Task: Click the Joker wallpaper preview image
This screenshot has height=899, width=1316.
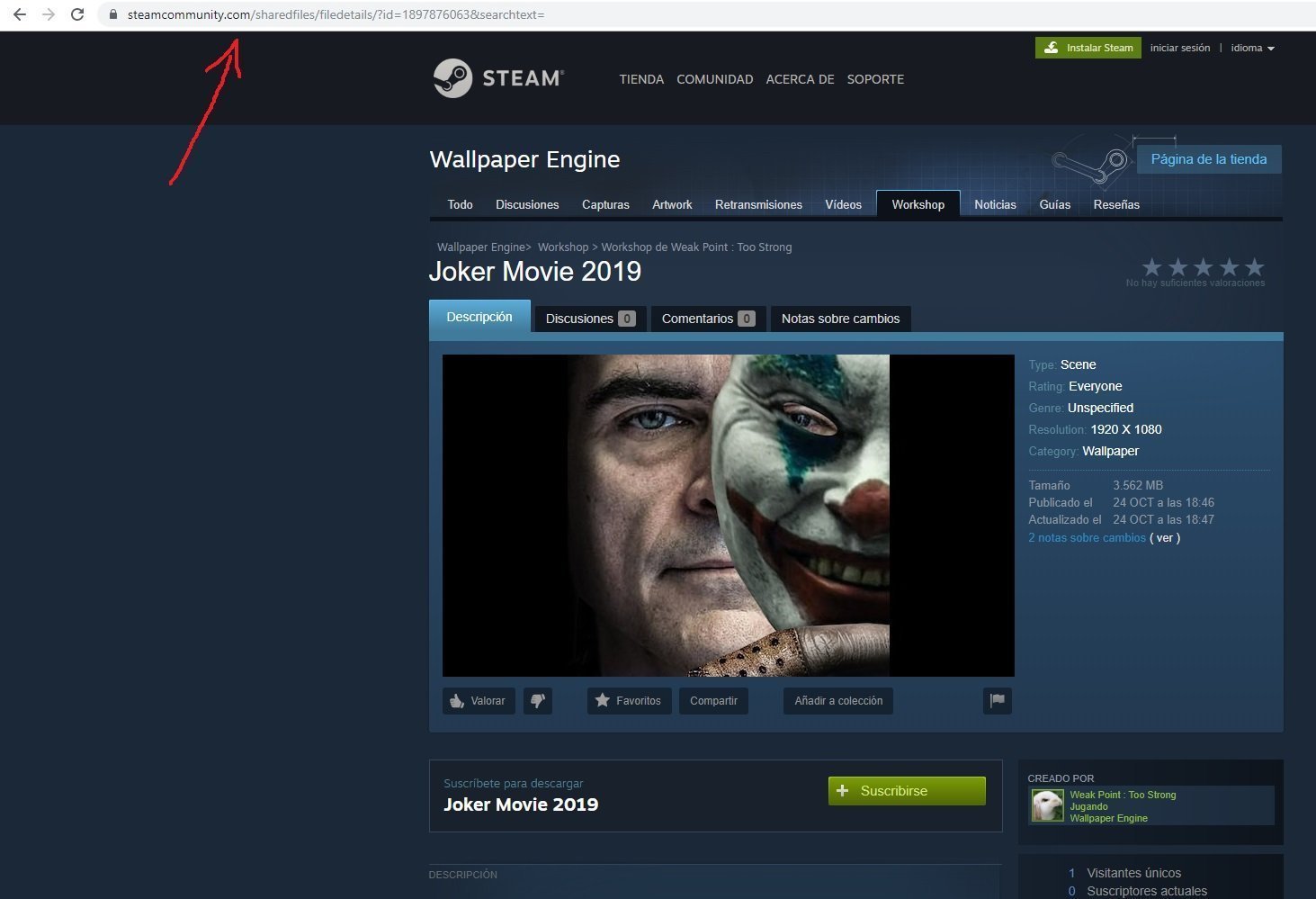Action: (x=728, y=515)
